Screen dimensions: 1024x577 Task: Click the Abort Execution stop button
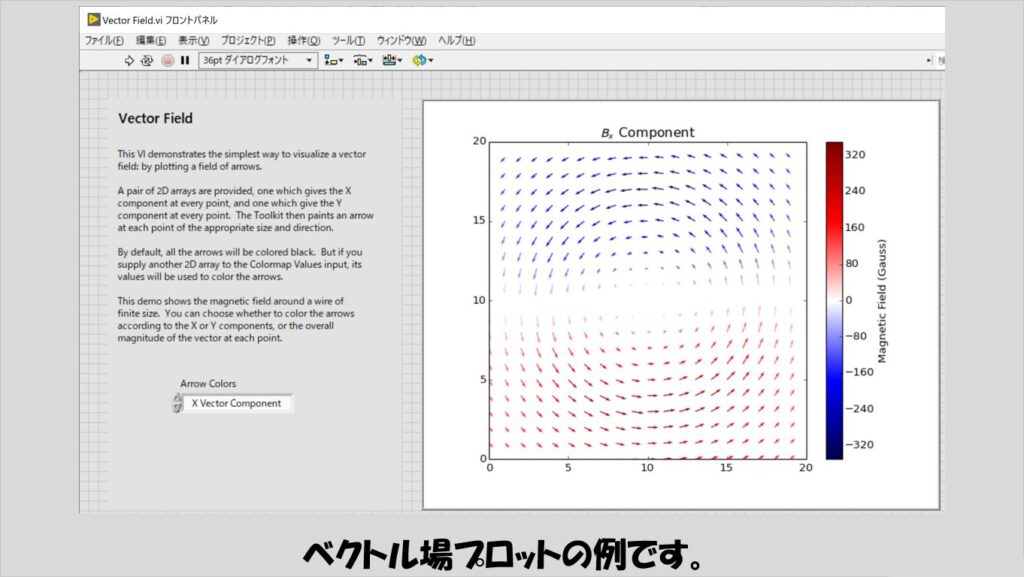click(167, 61)
